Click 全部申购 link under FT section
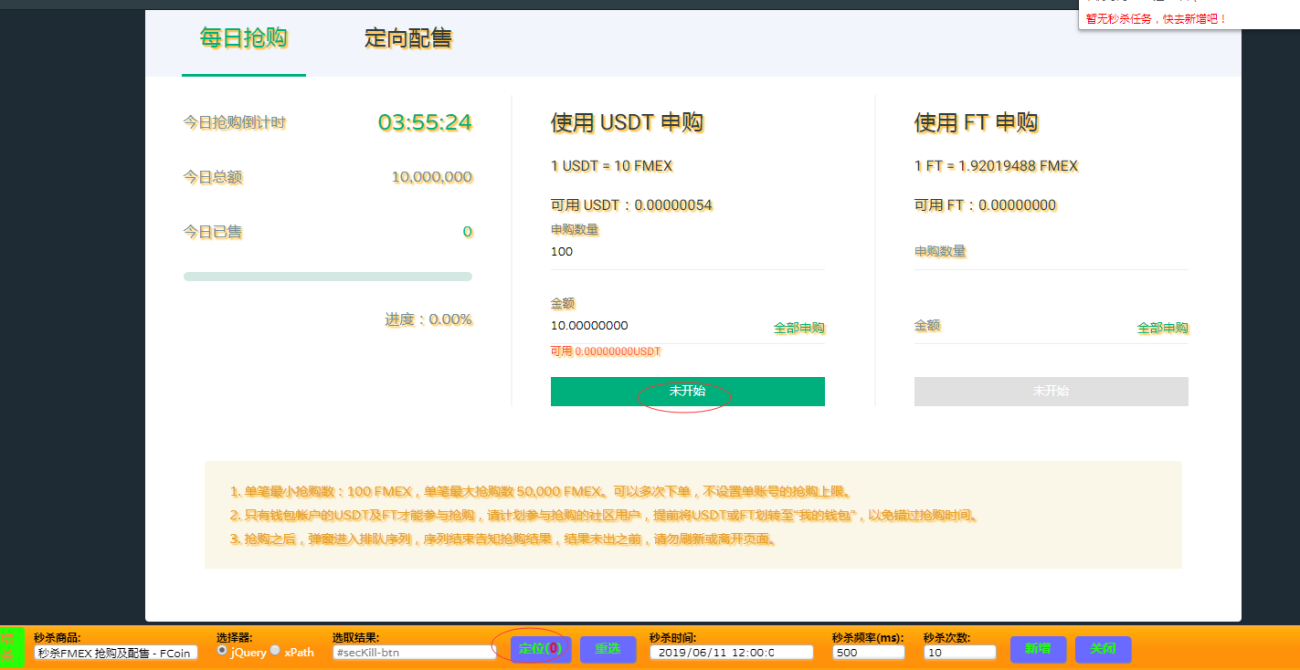 (x=1162, y=328)
